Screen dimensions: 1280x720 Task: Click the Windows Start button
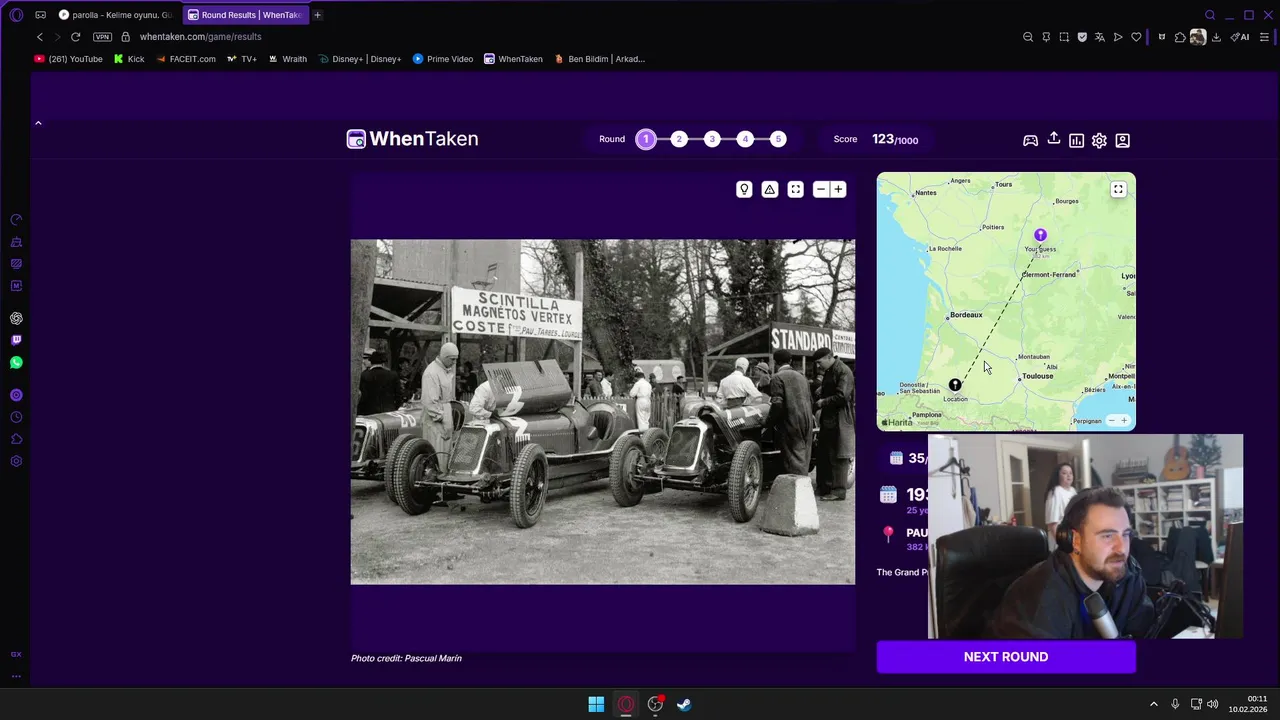coord(596,704)
